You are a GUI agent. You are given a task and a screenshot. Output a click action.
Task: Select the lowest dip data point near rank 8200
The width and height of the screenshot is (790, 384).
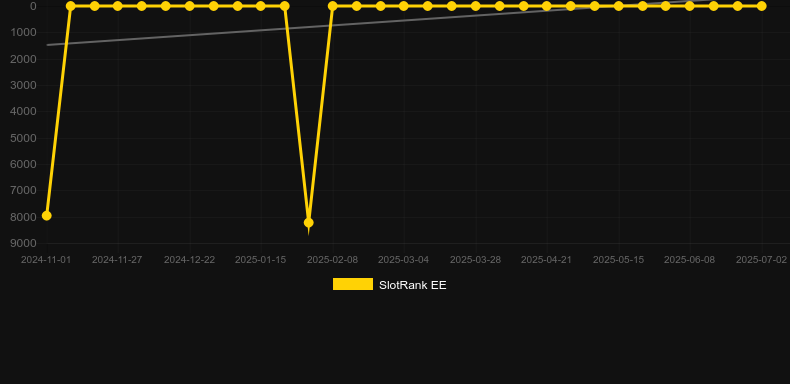308,223
